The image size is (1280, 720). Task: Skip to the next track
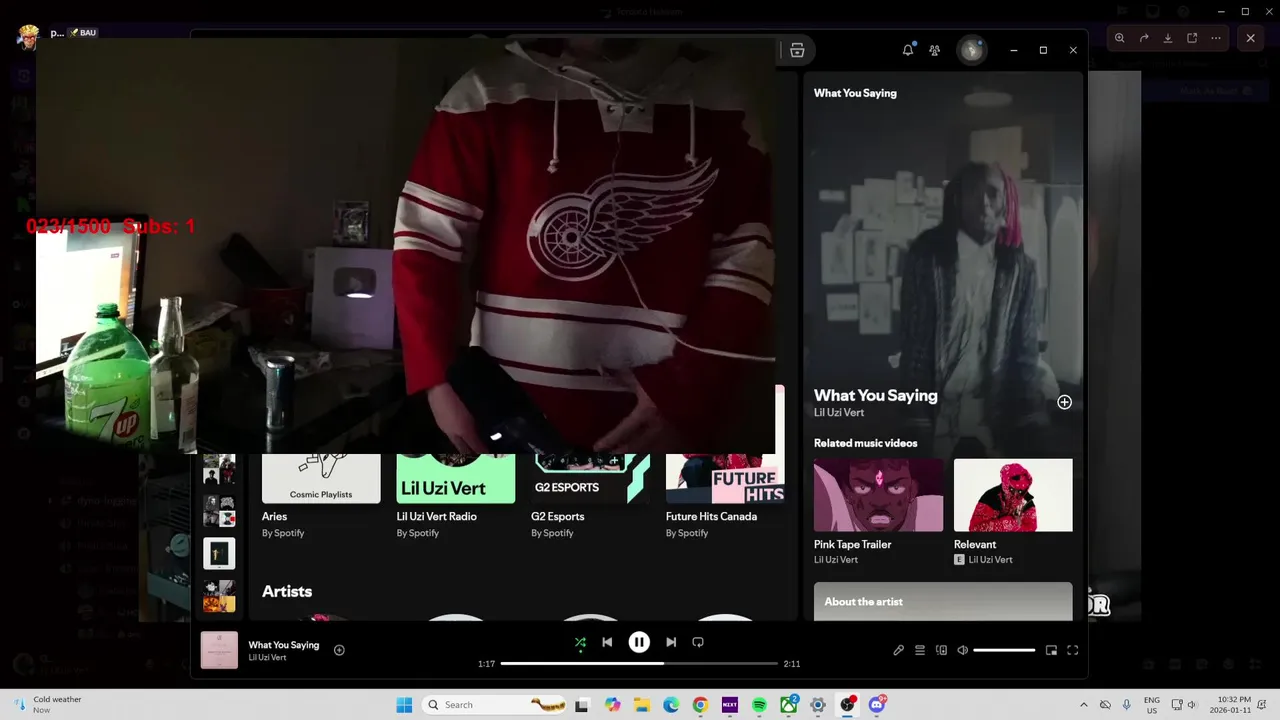(x=671, y=642)
